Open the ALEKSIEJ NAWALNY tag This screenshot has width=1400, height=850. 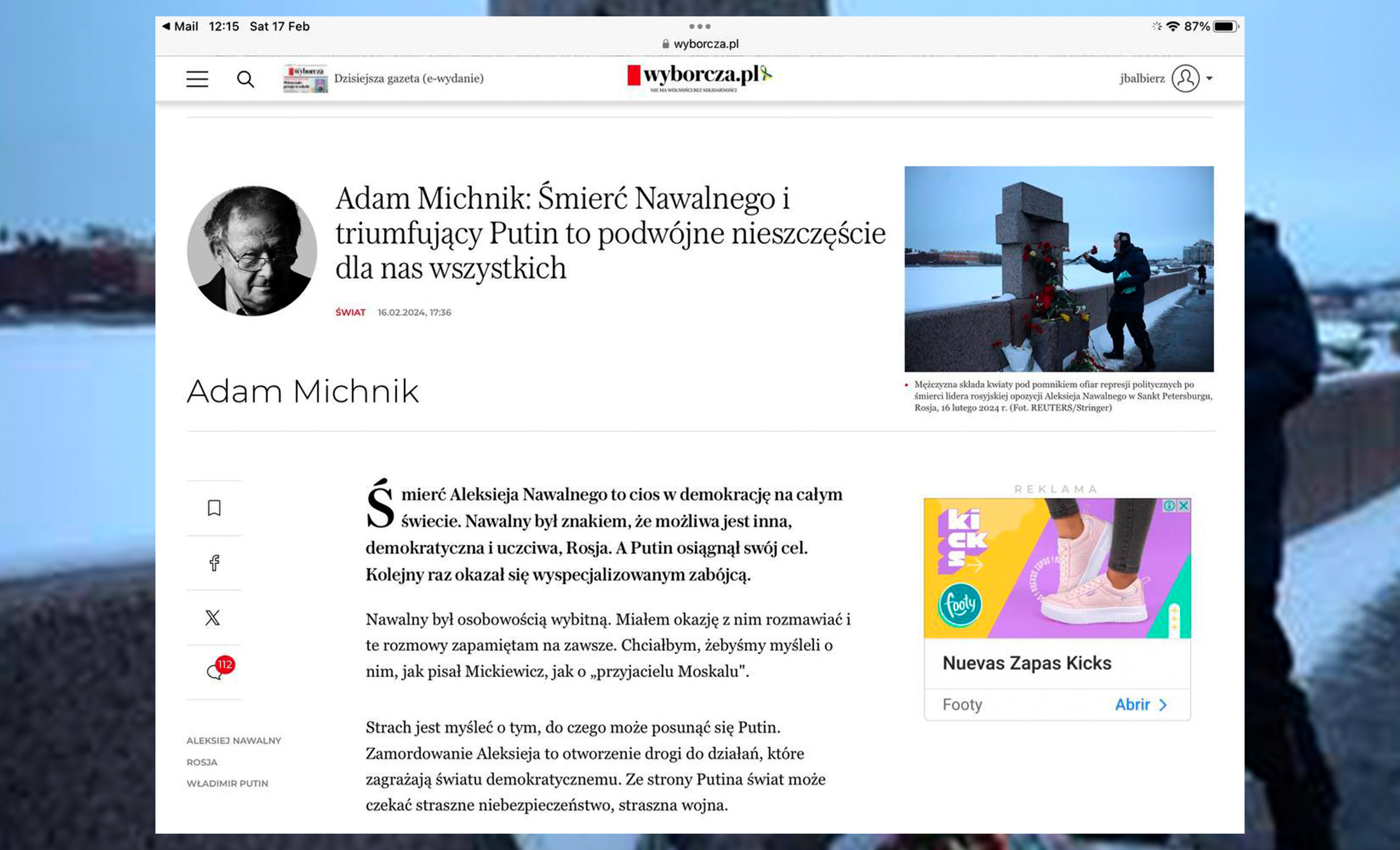pyautogui.click(x=233, y=740)
